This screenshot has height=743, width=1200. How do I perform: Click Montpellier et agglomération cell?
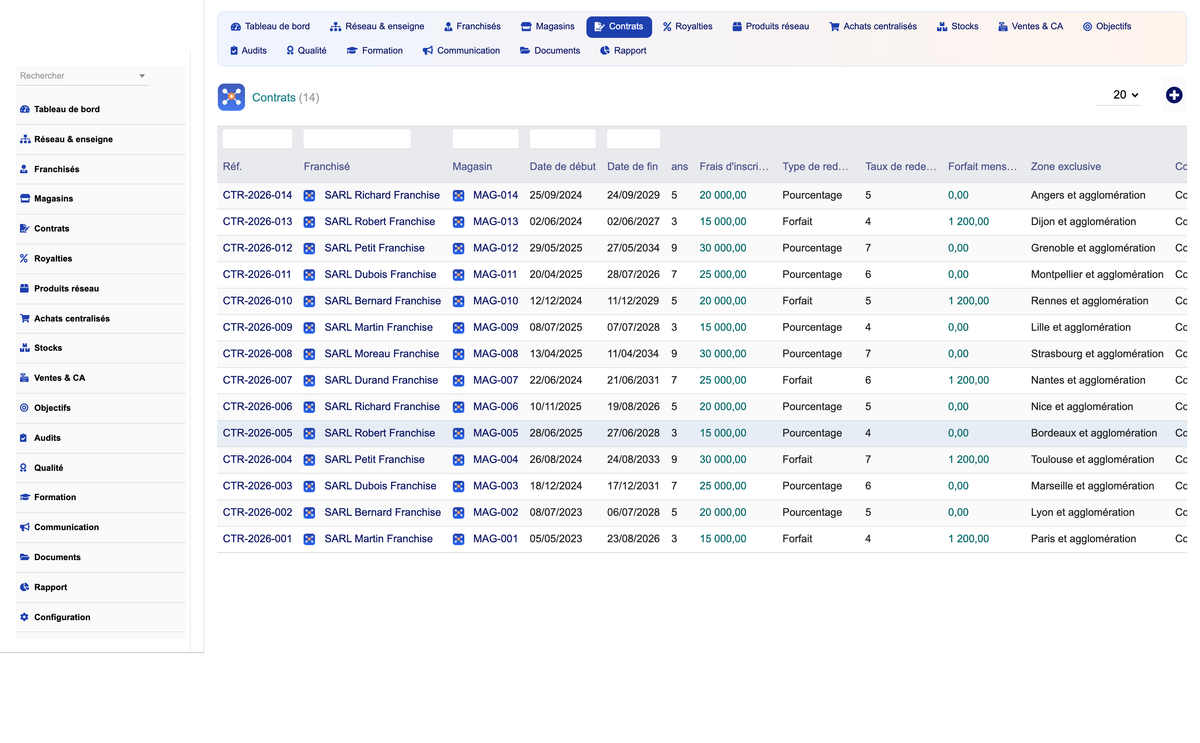coord(1097,275)
